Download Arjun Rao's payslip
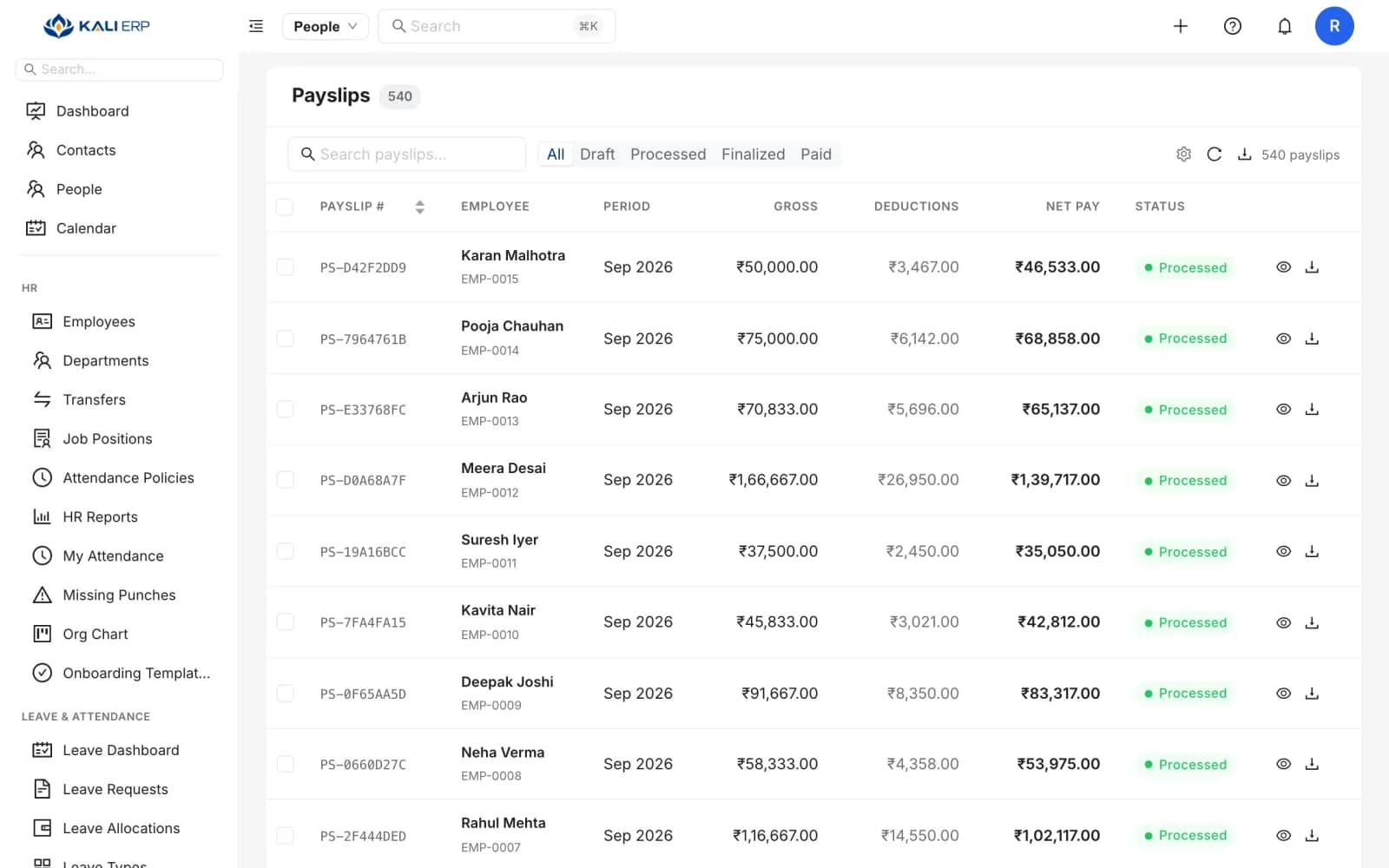This screenshot has width=1389, height=868. 1313,410
